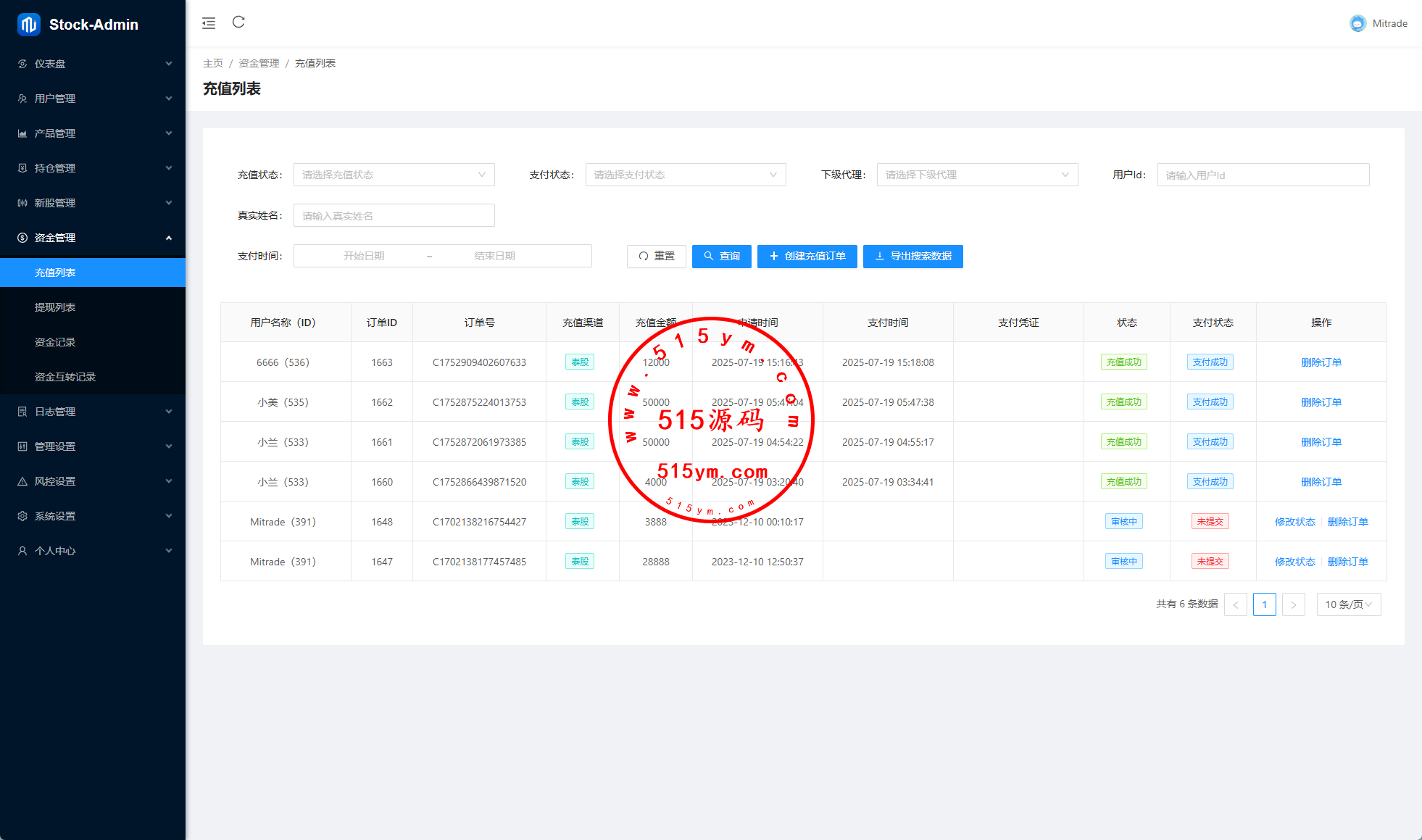Click the 创建充值订单 button
This screenshot has width=1422, height=840.
coord(807,256)
